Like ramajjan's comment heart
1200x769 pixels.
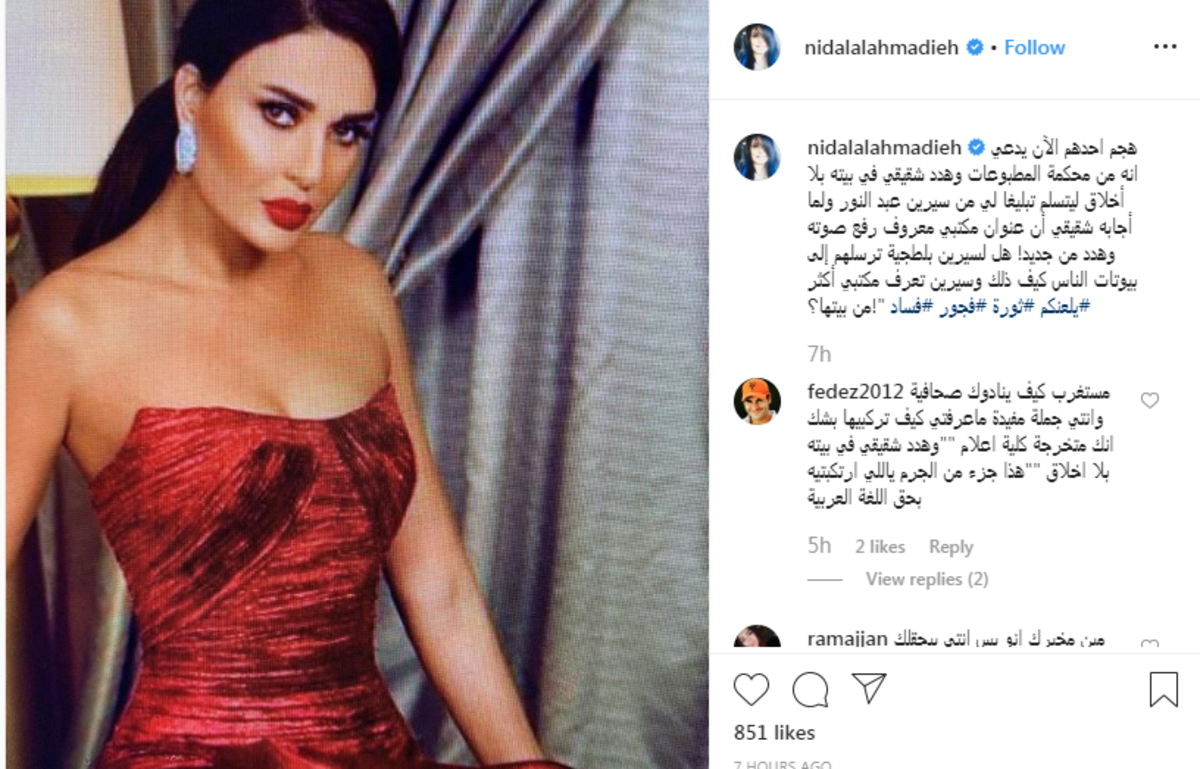pos(1150,646)
